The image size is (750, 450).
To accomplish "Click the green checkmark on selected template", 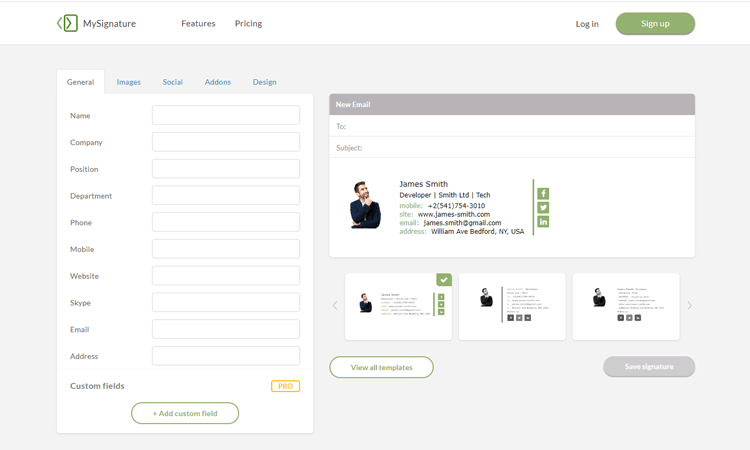I will pyautogui.click(x=444, y=280).
